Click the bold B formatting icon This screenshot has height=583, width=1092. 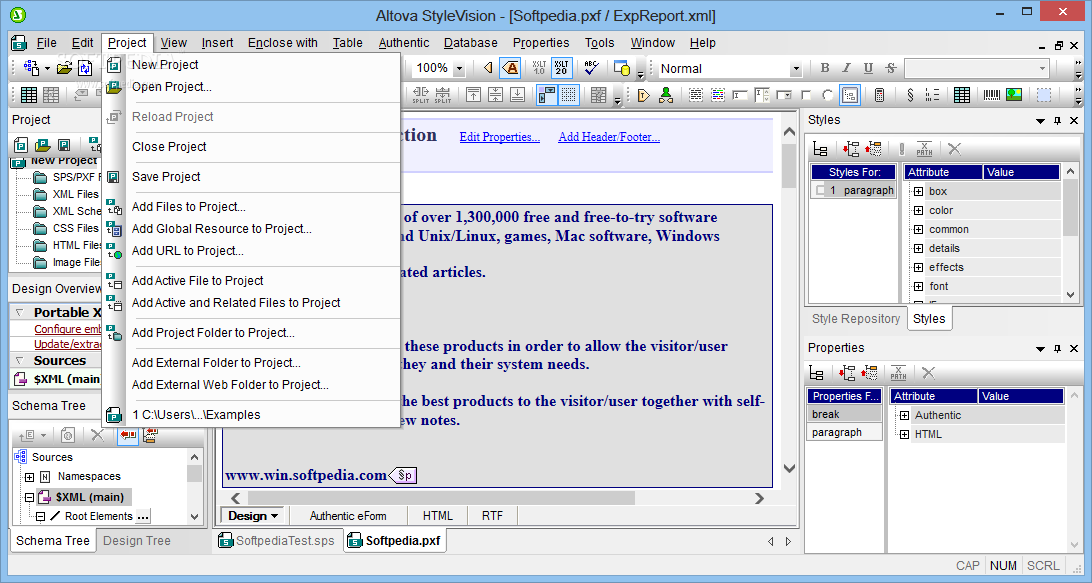[825, 68]
